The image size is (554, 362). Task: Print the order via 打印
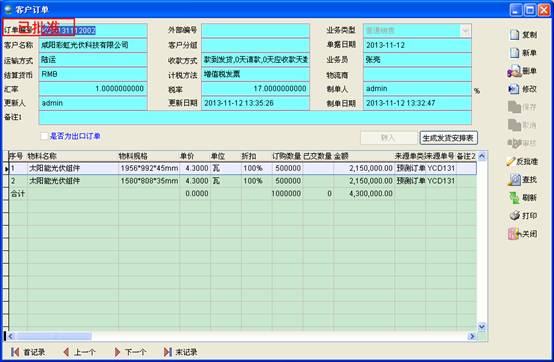click(x=523, y=215)
